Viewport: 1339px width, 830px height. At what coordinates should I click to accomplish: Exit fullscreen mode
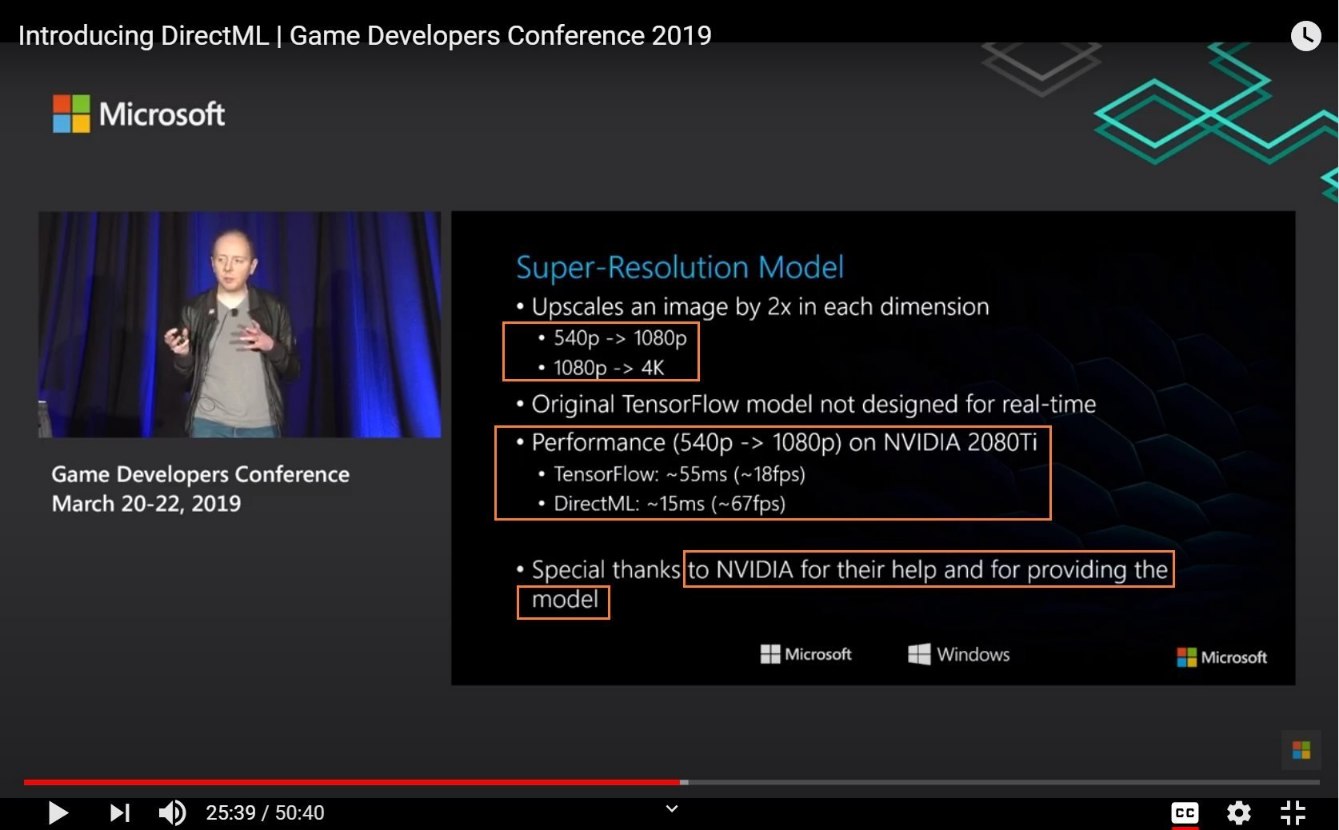click(x=1293, y=813)
